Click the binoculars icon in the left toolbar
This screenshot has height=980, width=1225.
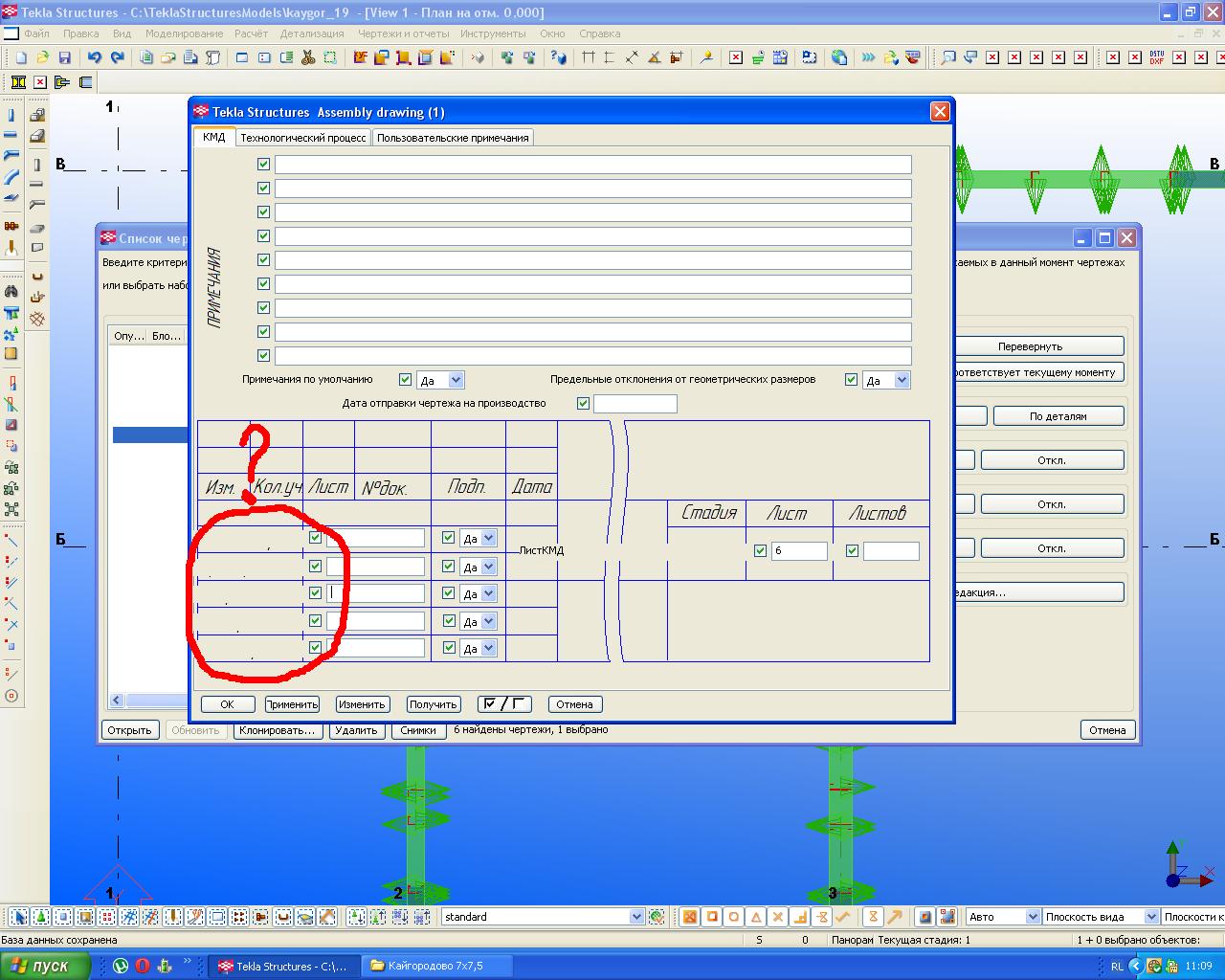[x=11, y=291]
